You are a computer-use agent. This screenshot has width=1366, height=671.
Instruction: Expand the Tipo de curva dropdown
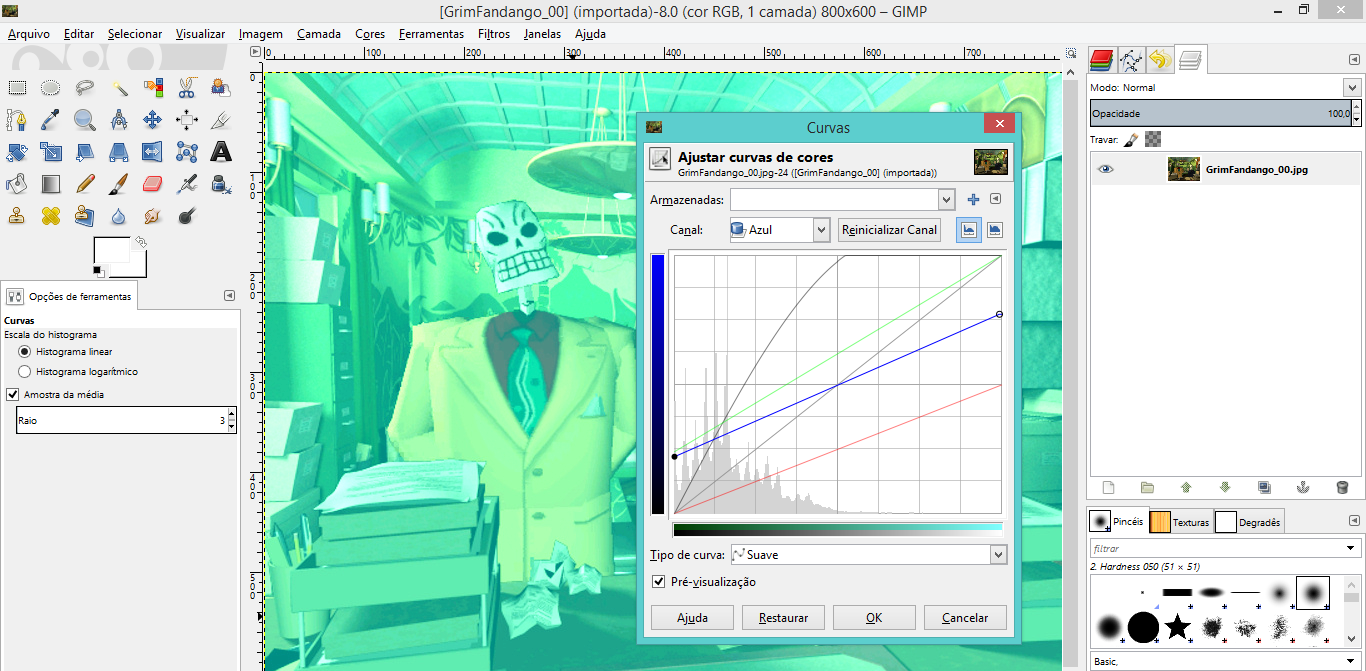[867, 554]
